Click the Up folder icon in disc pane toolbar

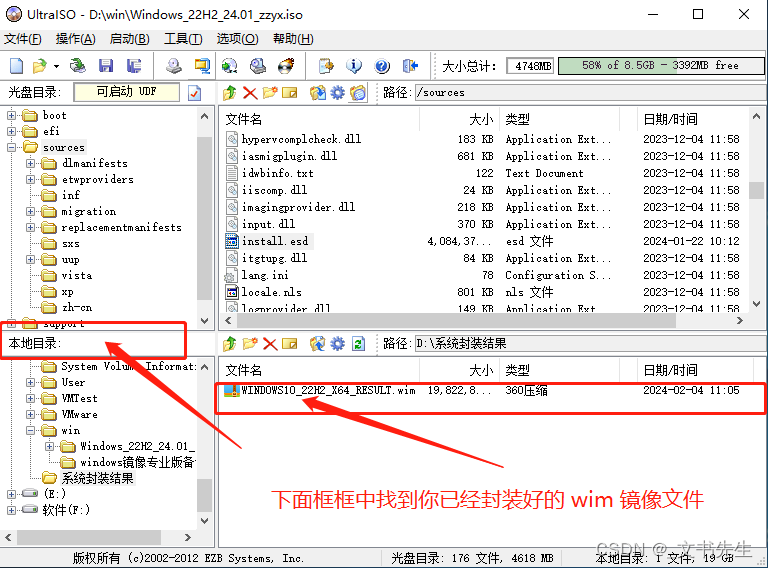pos(229,93)
